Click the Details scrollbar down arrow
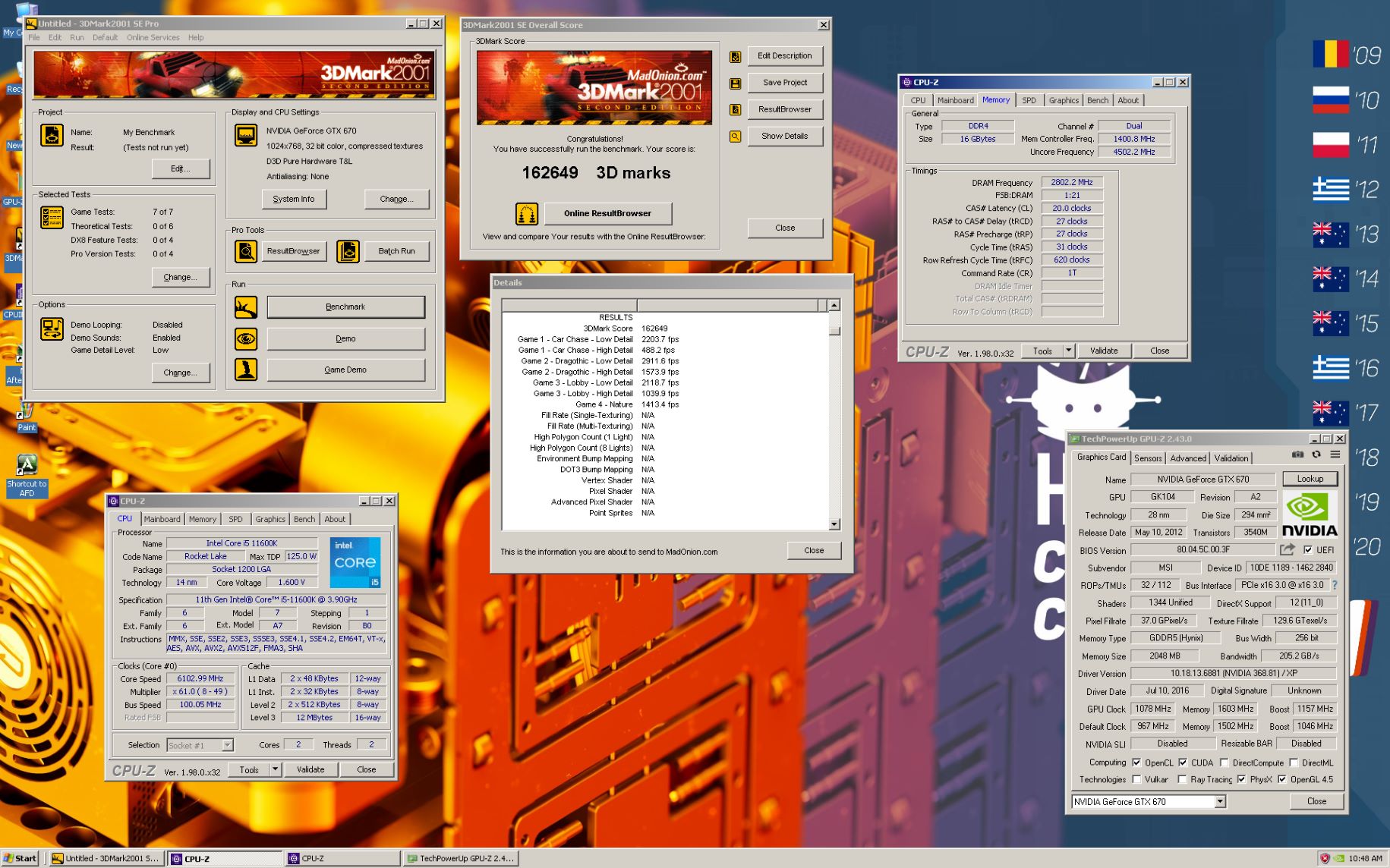The width and height of the screenshot is (1390, 868). pyautogui.click(x=834, y=524)
